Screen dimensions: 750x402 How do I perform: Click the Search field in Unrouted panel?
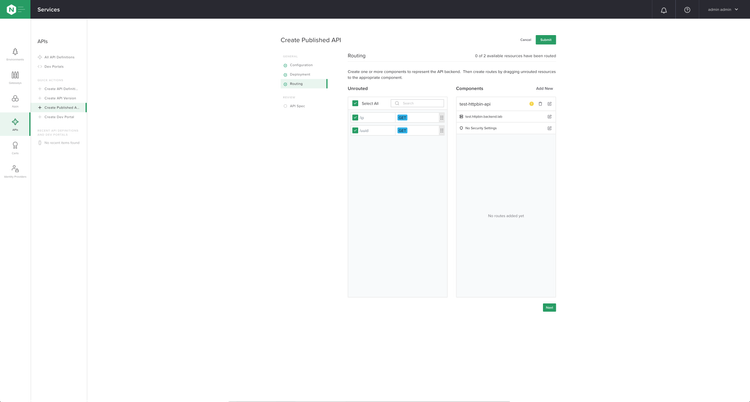pos(420,103)
